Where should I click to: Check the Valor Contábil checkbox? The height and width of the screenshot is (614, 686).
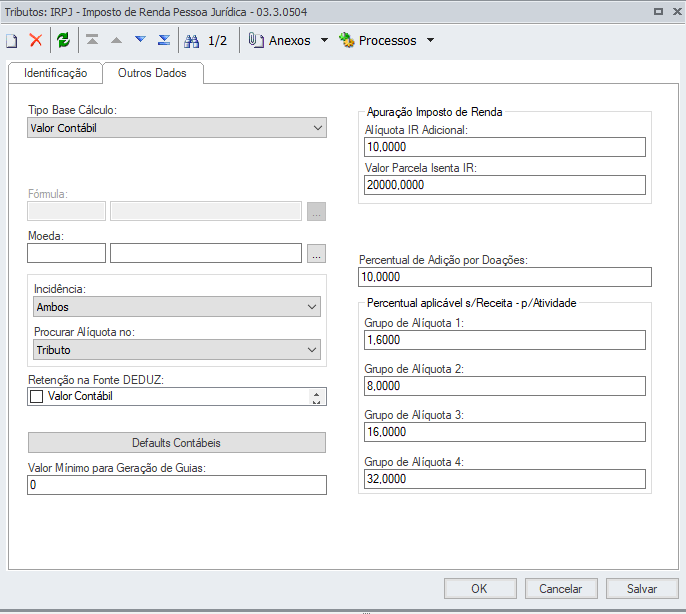(x=36, y=396)
